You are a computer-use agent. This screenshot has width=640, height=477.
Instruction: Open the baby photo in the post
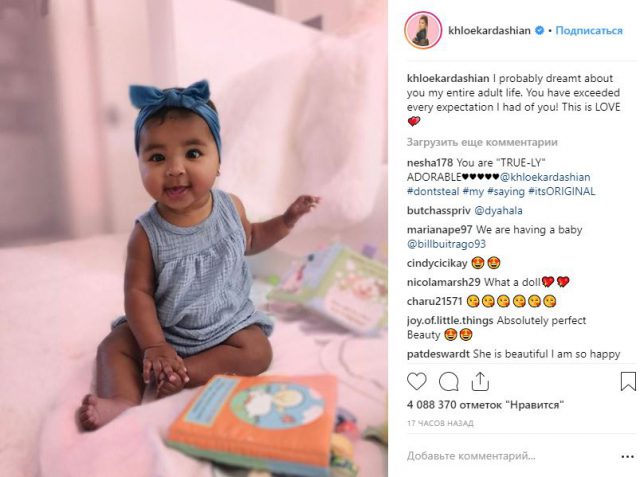click(194, 238)
